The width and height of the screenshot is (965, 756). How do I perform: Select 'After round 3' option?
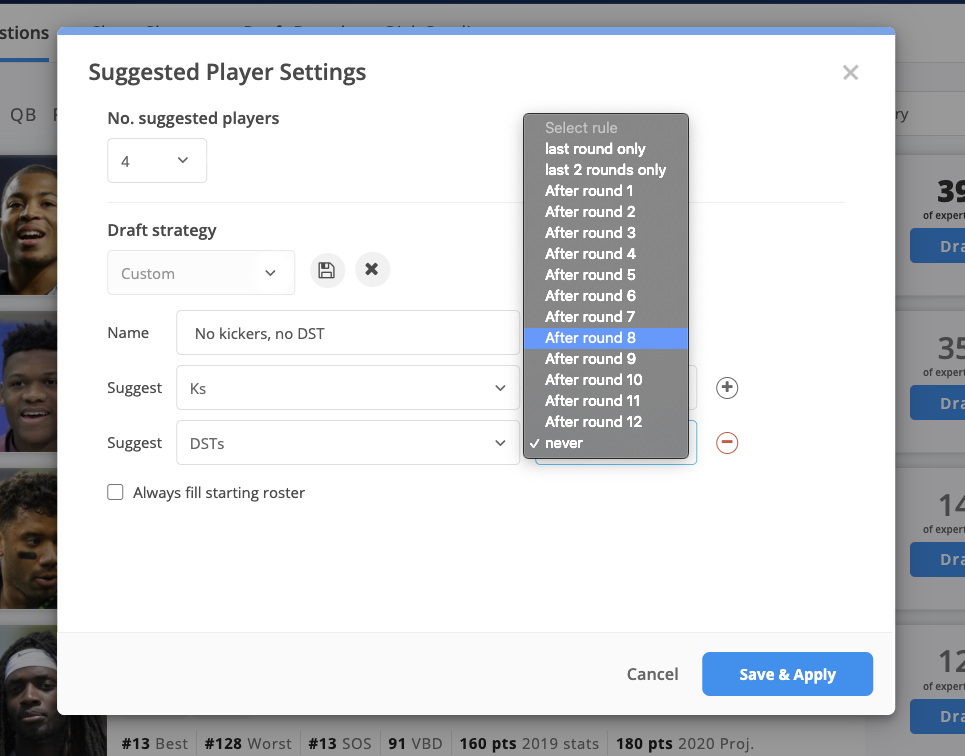point(606,233)
